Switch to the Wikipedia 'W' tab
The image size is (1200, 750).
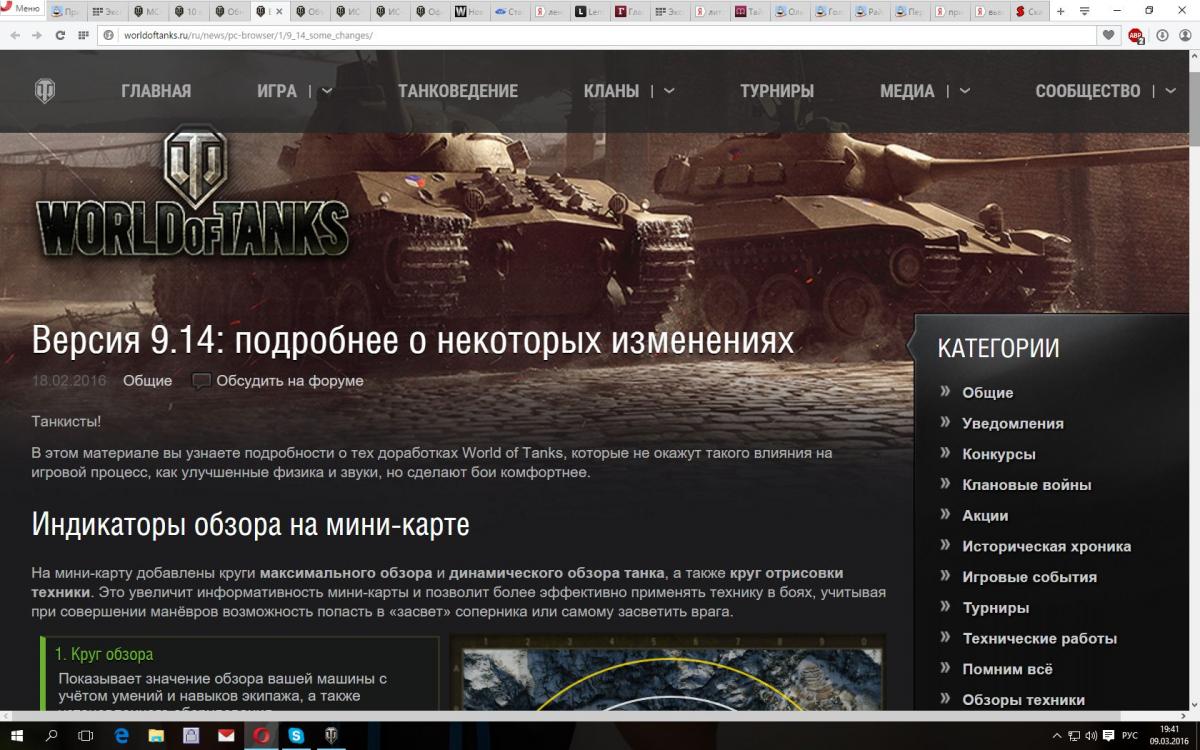coord(472,12)
